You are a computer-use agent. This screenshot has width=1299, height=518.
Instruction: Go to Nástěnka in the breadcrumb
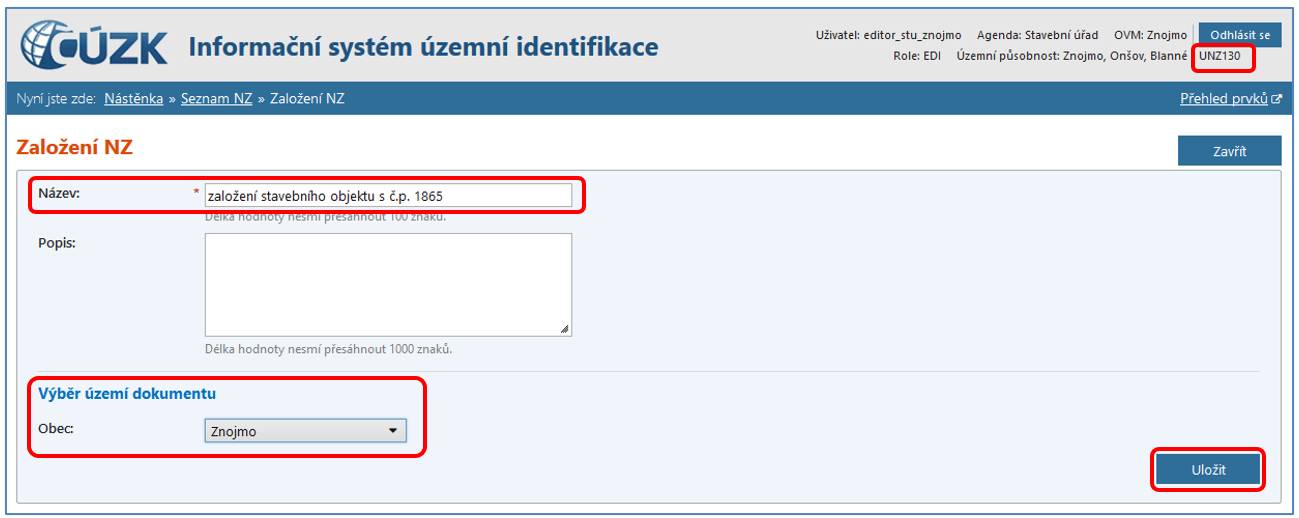pyautogui.click(x=133, y=99)
